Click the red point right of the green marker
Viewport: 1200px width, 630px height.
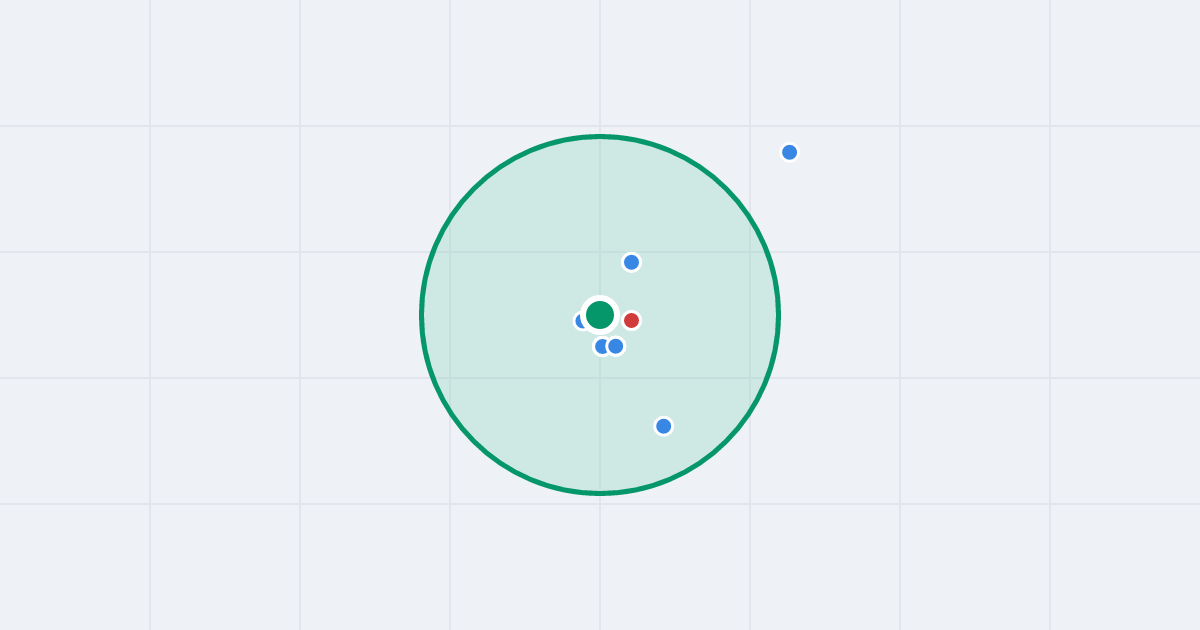pyautogui.click(x=631, y=320)
